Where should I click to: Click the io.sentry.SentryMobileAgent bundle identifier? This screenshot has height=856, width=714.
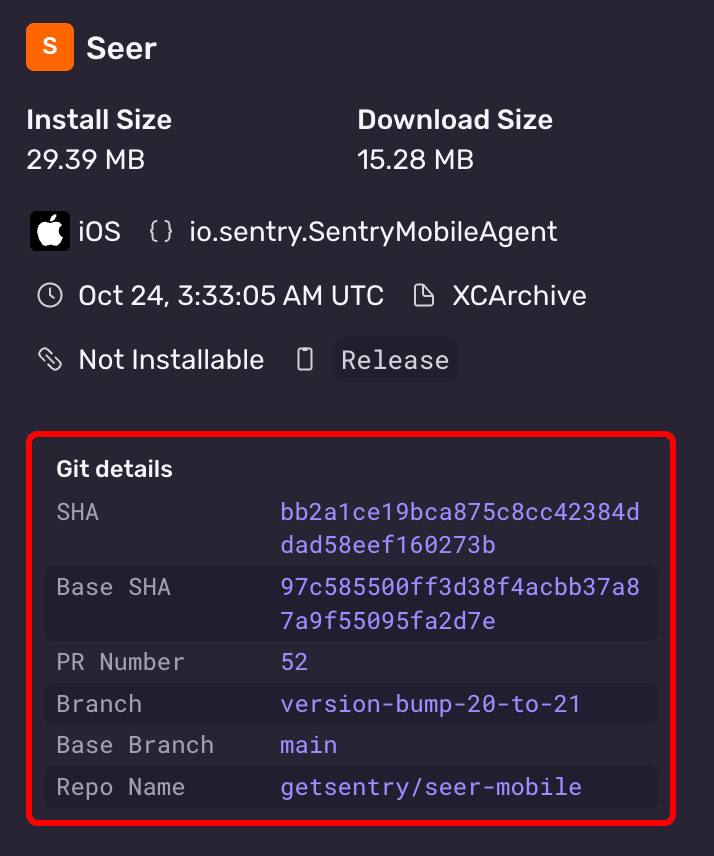click(x=373, y=231)
